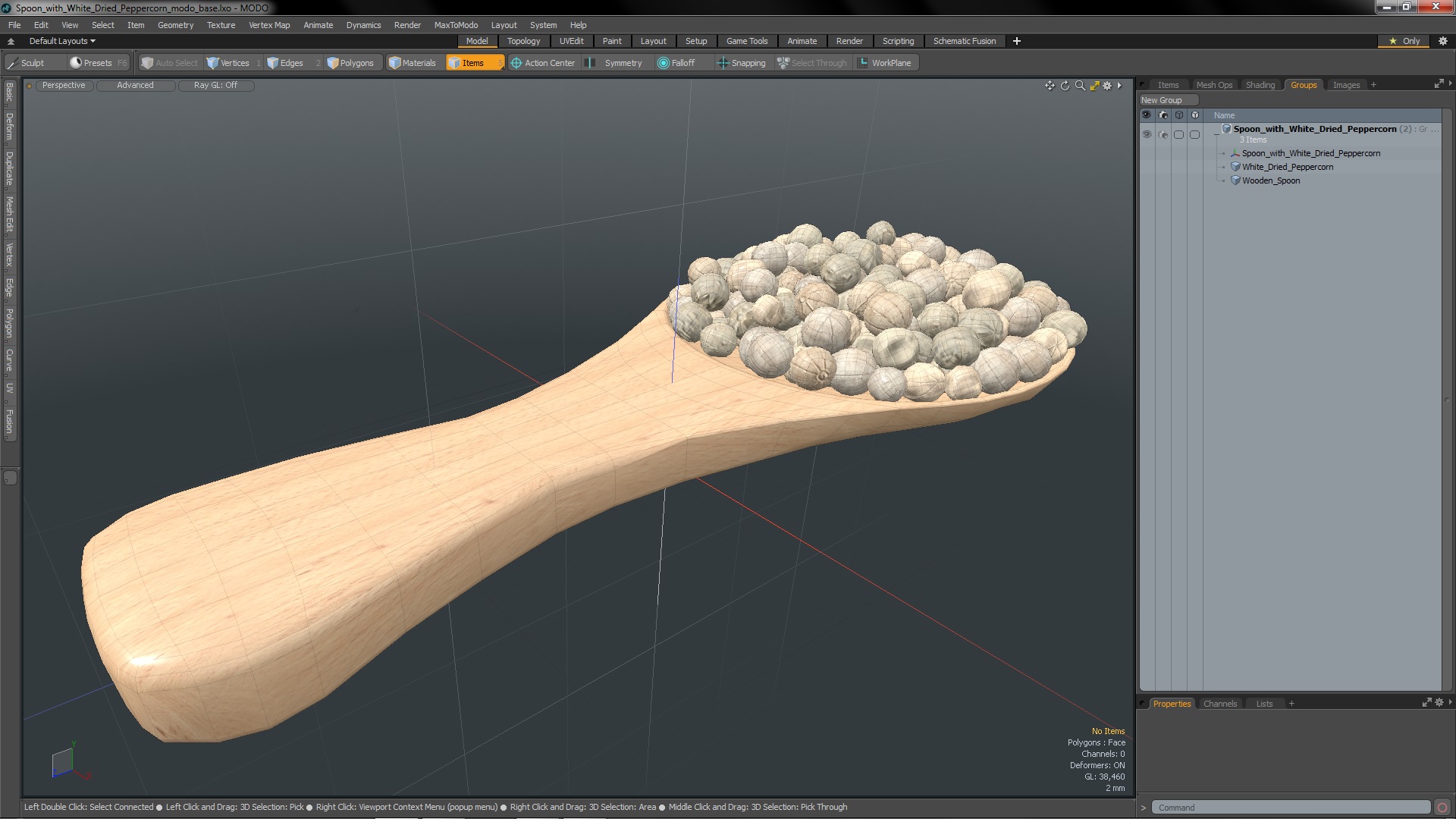Toggle the Falloff tool
1456x819 pixels.
coord(676,63)
